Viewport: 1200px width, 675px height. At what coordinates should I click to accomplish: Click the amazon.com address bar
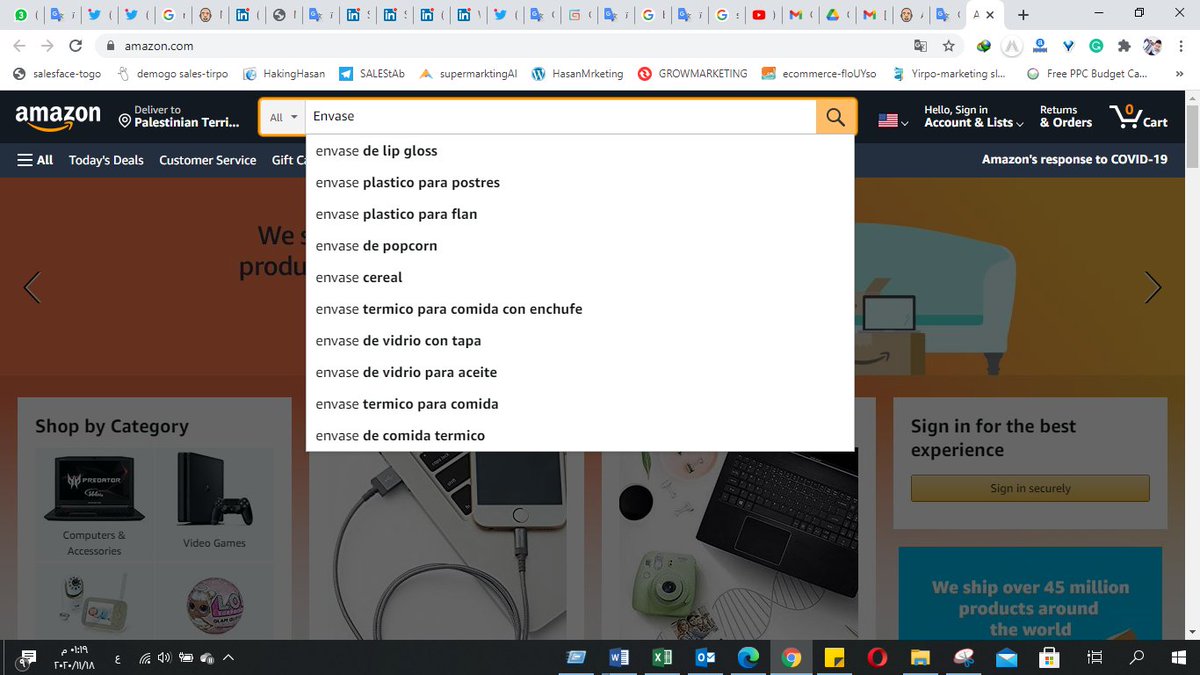[x=500, y=46]
